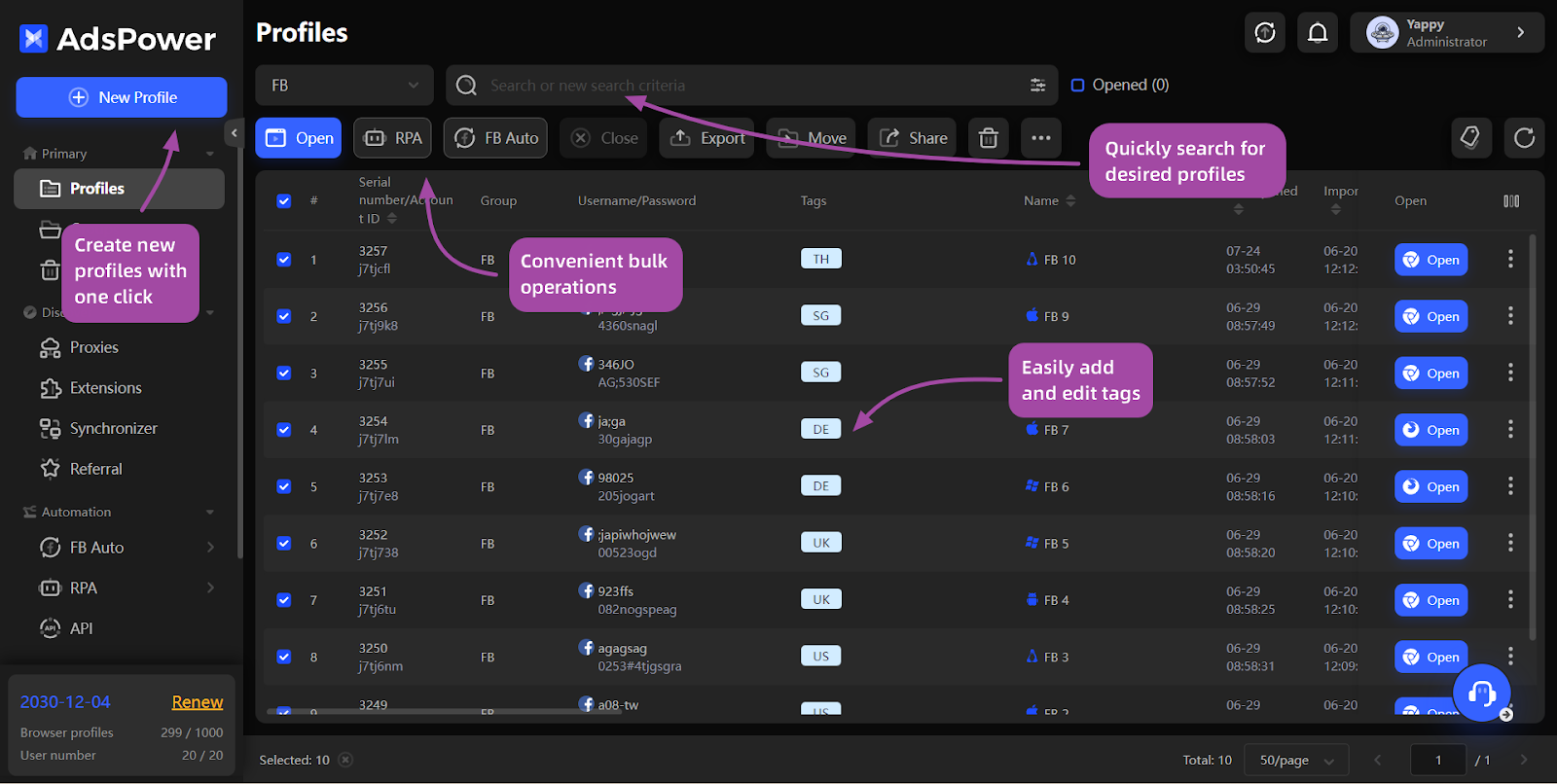This screenshot has width=1557, height=784.
Task: Click the trash delete icon in toolbar
Action: 989,138
